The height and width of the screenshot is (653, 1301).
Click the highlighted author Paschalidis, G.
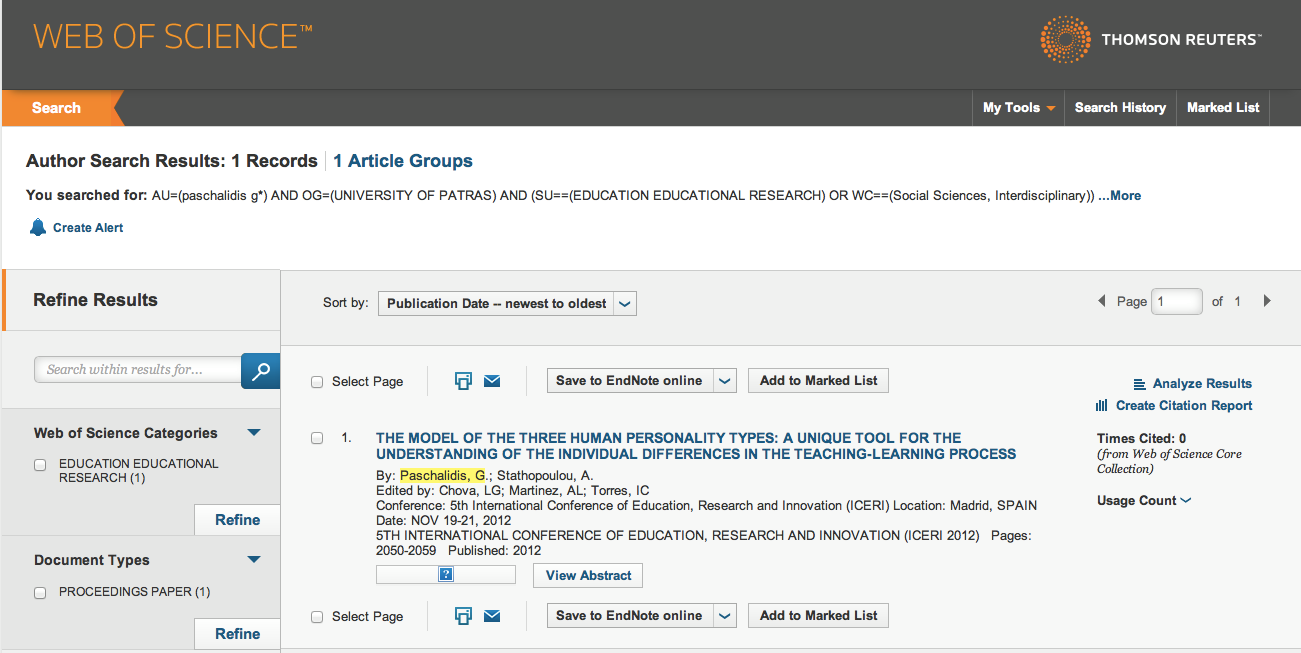click(444, 475)
